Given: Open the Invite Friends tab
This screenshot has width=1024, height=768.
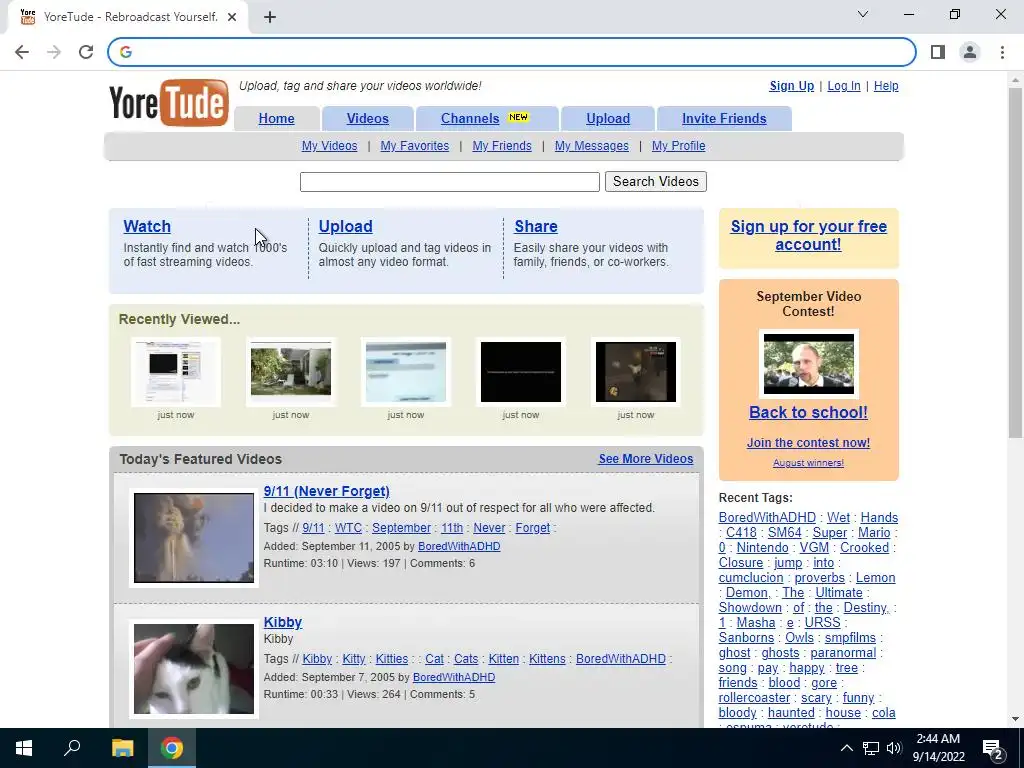Looking at the screenshot, I should point(724,118).
